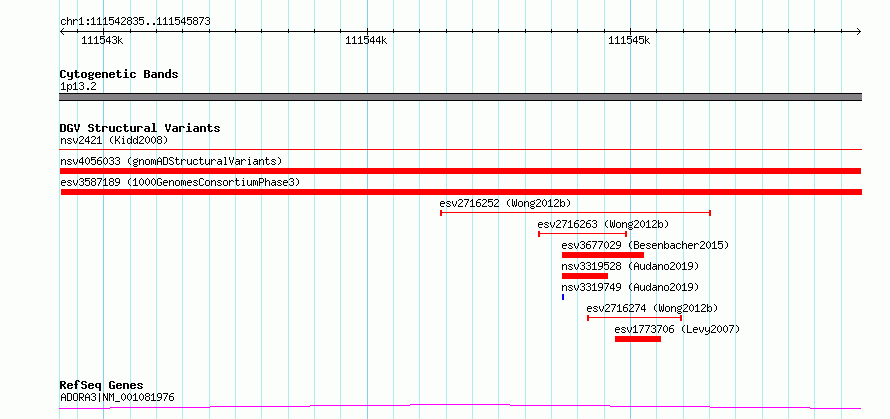Open the esv2716263 (Wong2012b) label
Screen dimensions: 890x419
603,224
